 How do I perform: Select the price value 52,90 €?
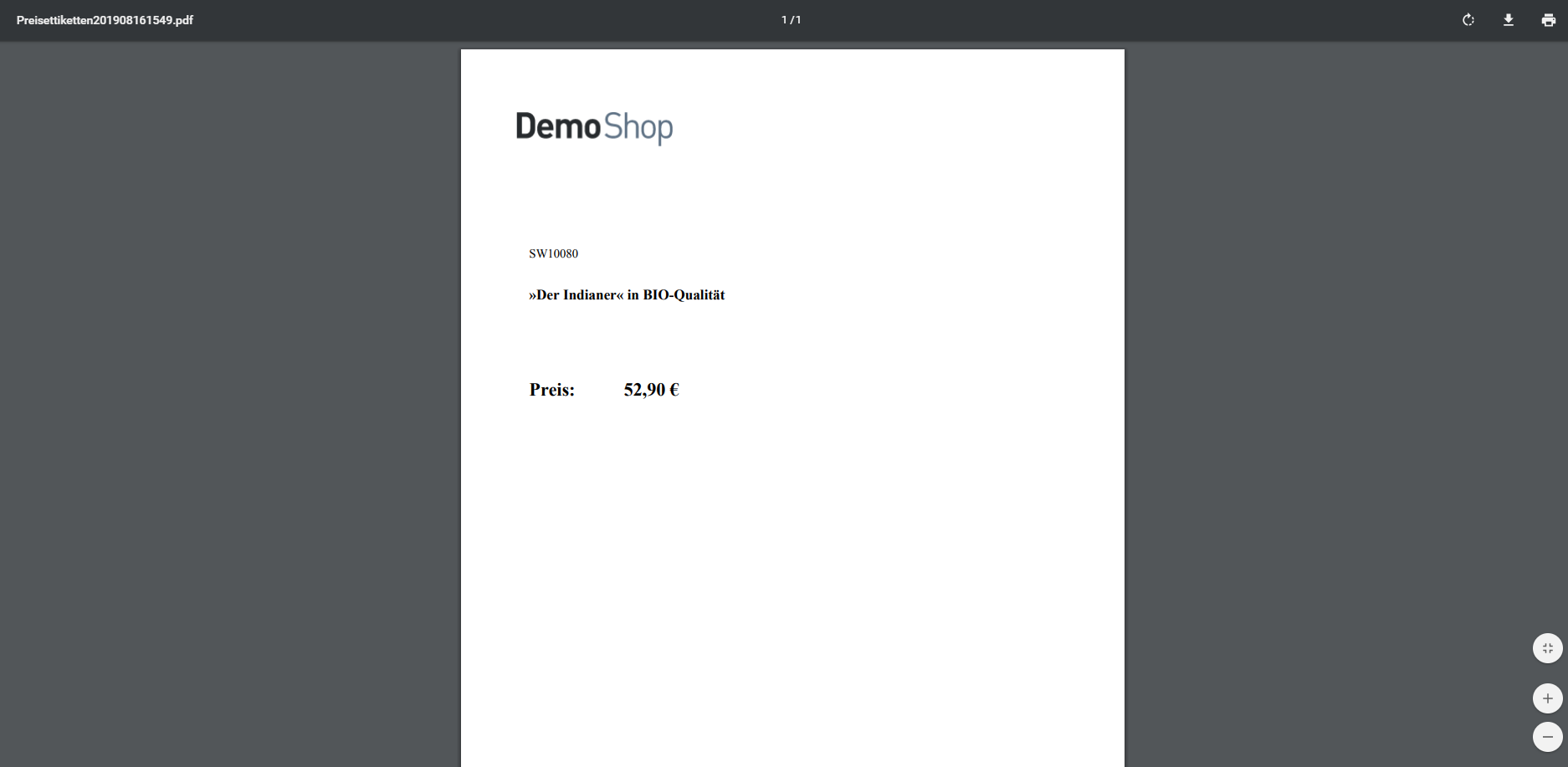[651, 390]
